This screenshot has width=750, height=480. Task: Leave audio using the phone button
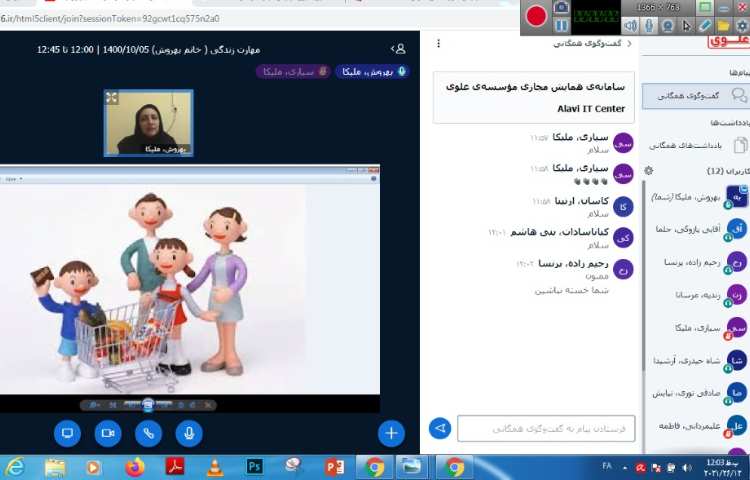149,433
